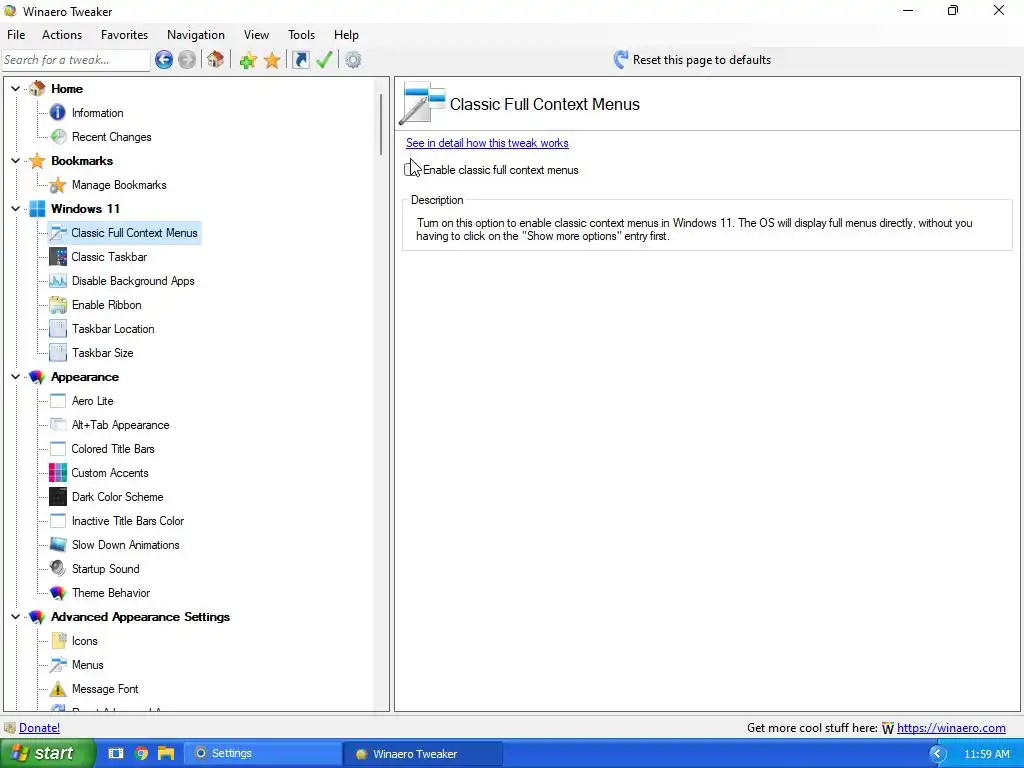Go to Home page toolbar icon
This screenshot has height=768, width=1024.
click(x=216, y=60)
